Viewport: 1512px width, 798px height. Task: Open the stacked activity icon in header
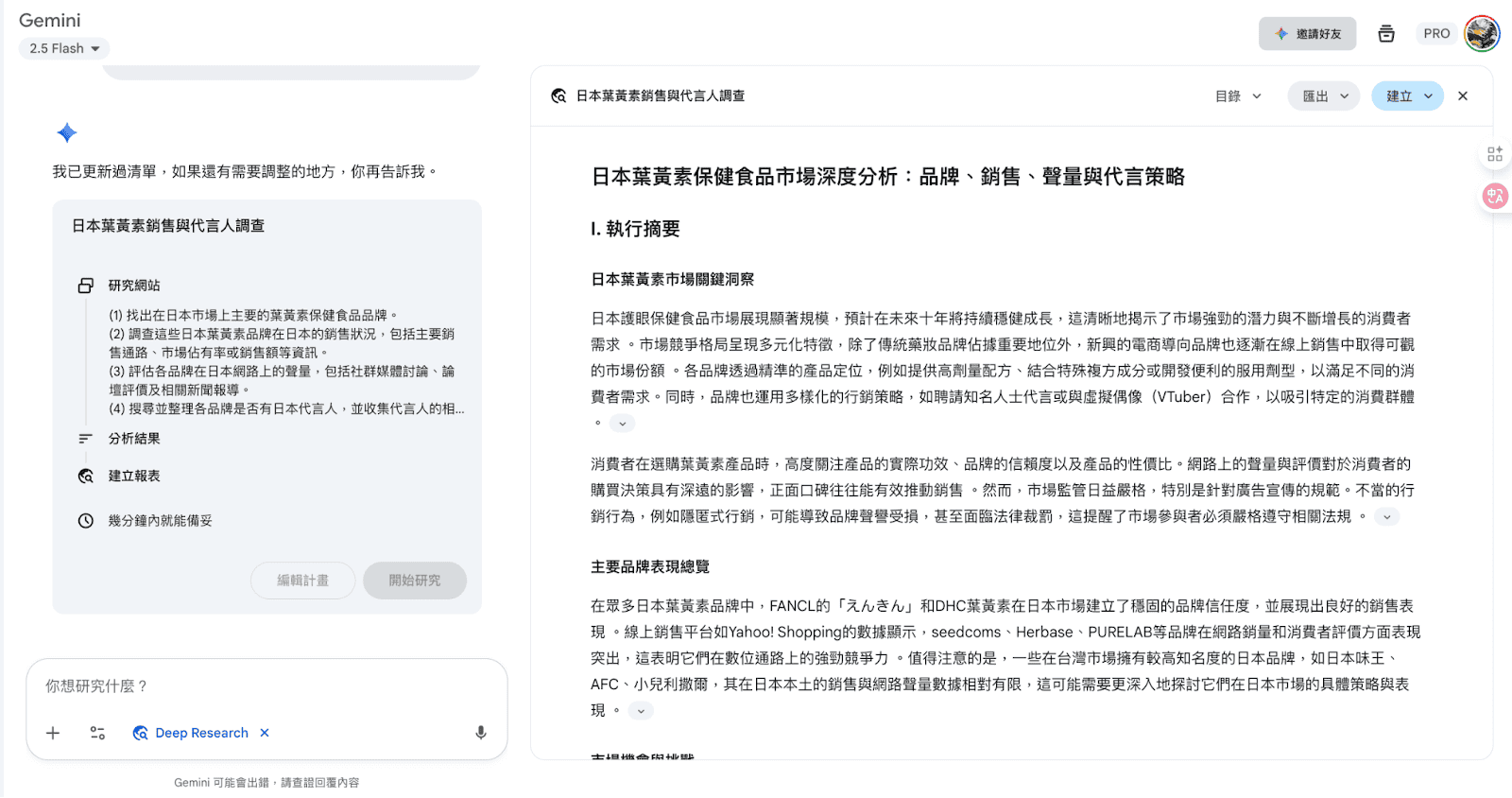tap(1386, 33)
